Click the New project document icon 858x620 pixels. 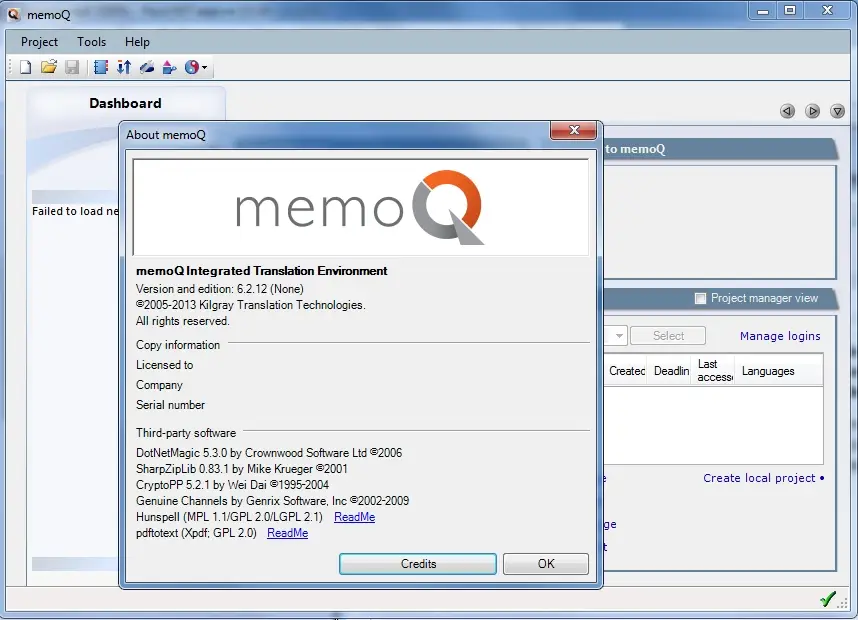(25, 67)
